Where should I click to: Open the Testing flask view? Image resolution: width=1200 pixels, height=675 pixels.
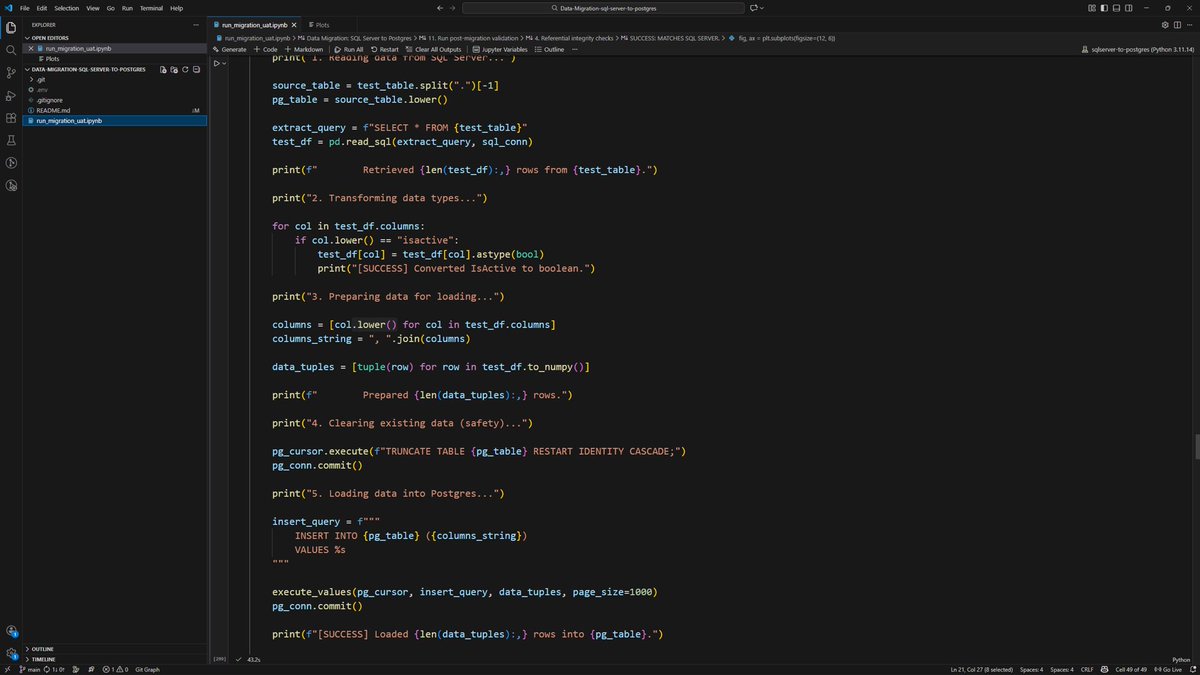[11, 140]
